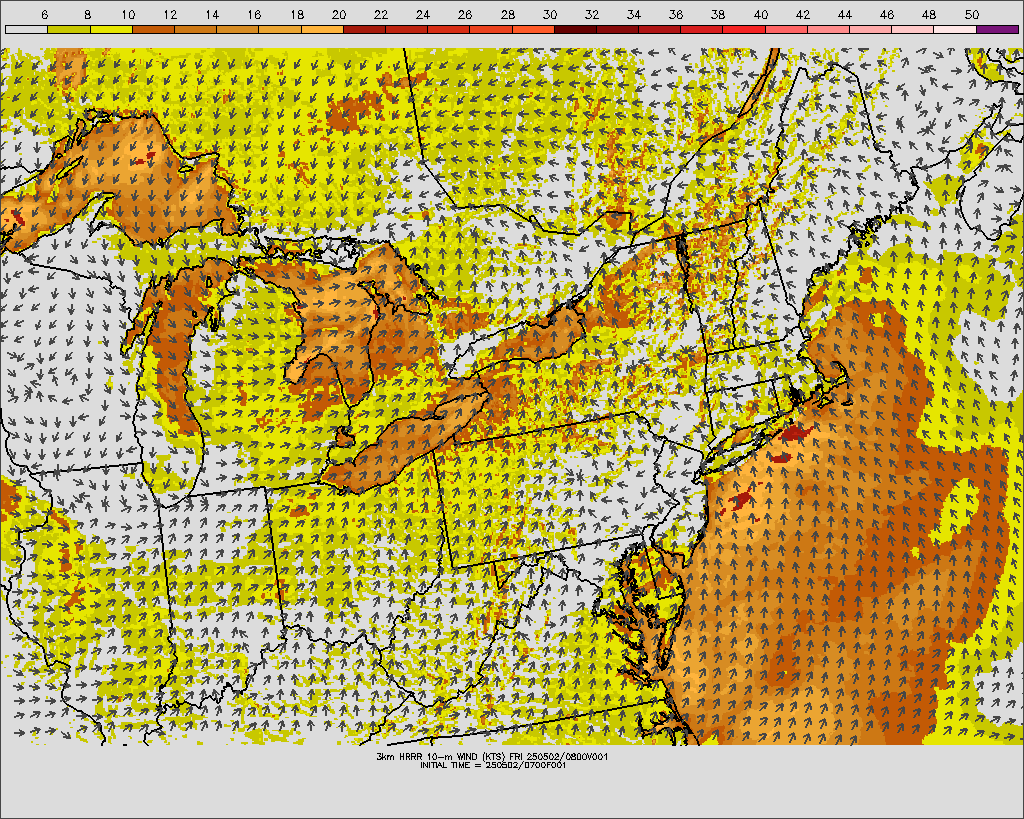Click the legend swatch between 28 and 30

533,29
